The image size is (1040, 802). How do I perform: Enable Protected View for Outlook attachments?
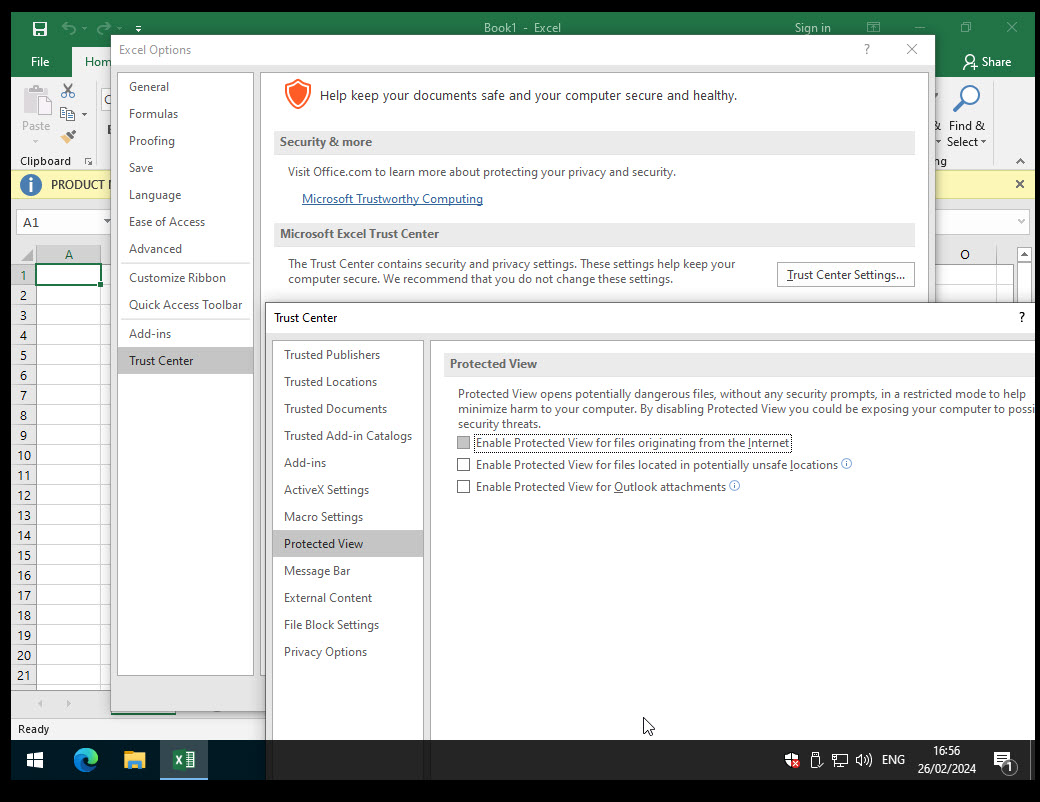[x=463, y=486]
